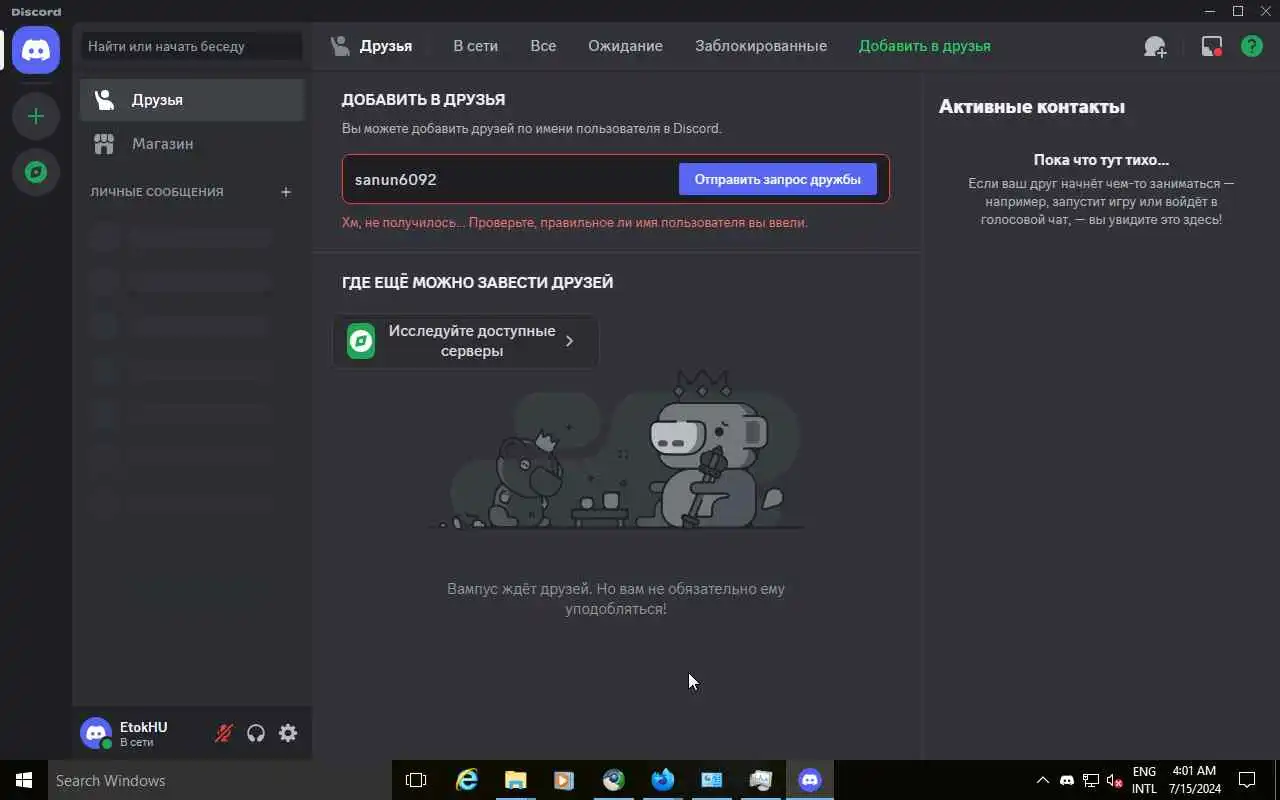Click chevron on Исследуйте доступные серверы
This screenshot has height=800, width=1280.
tap(569, 341)
